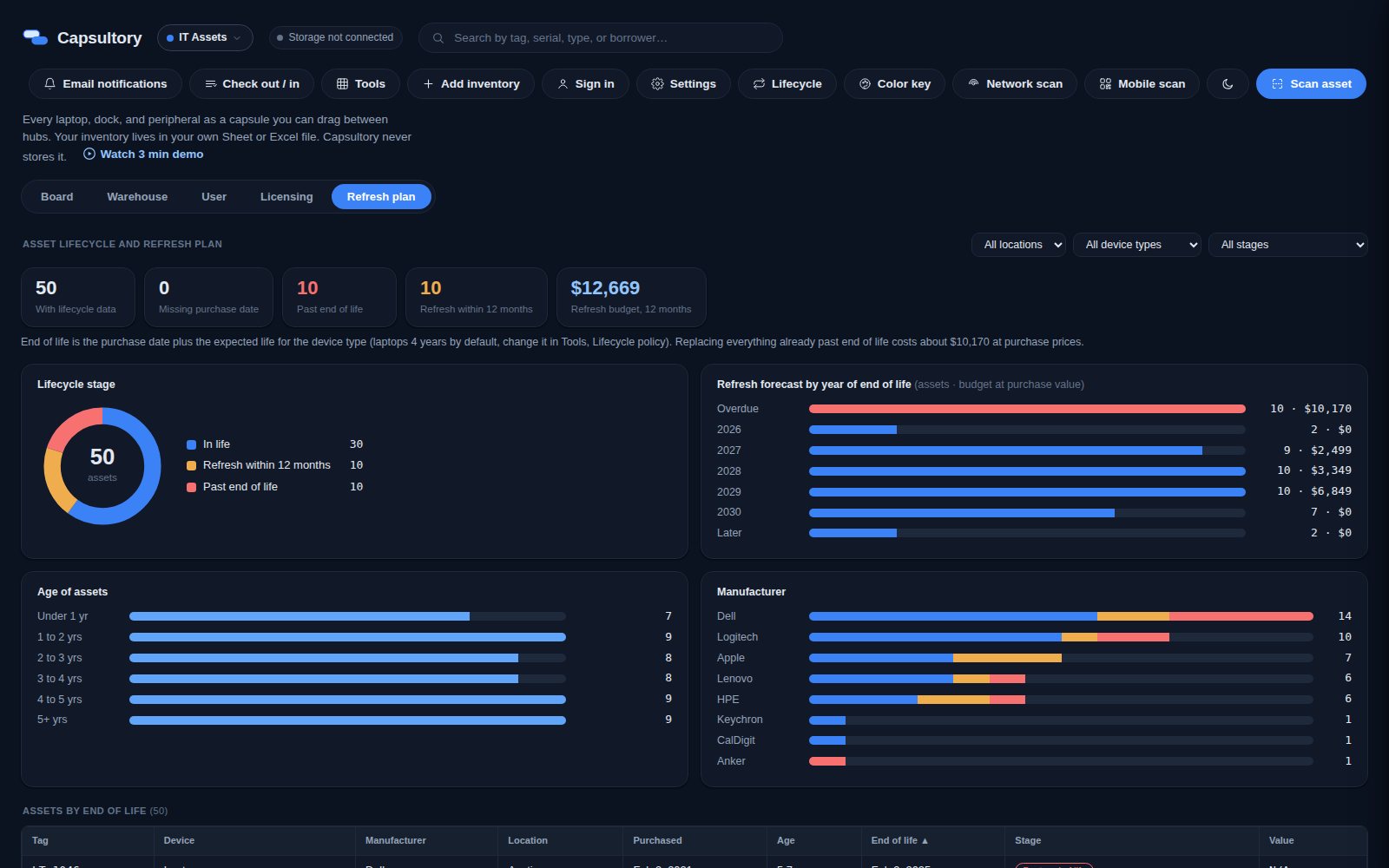Click the wifi icon in Network scan
The width and height of the screenshot is (1389, 868).
click(973, 84)
